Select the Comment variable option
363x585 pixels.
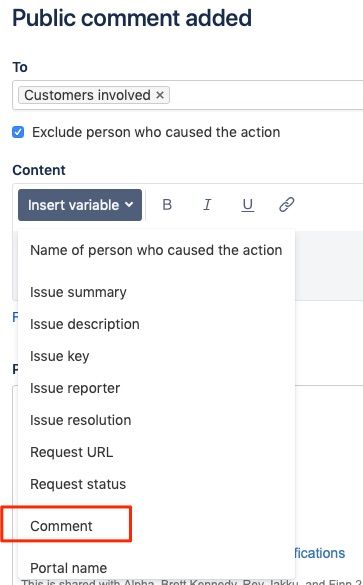coord(156,526)
